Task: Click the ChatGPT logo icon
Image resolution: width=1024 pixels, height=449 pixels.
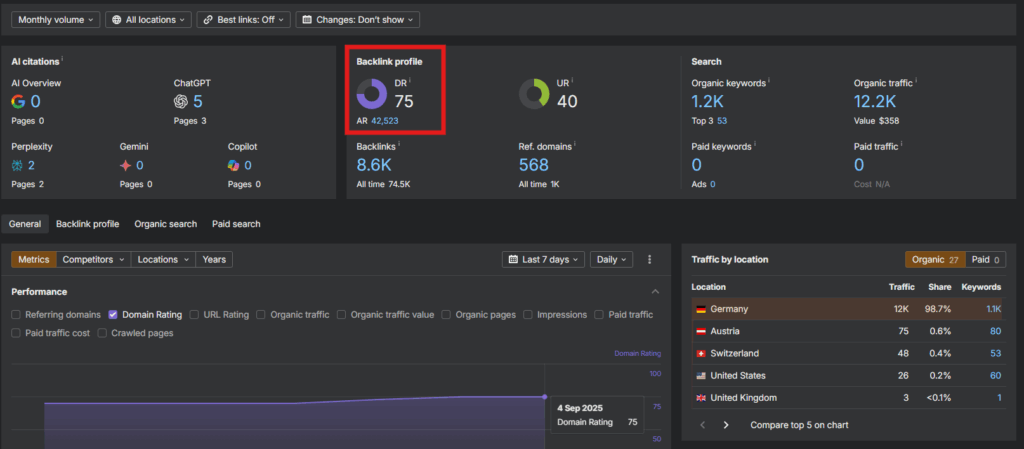Action: [x=181, y=102]
